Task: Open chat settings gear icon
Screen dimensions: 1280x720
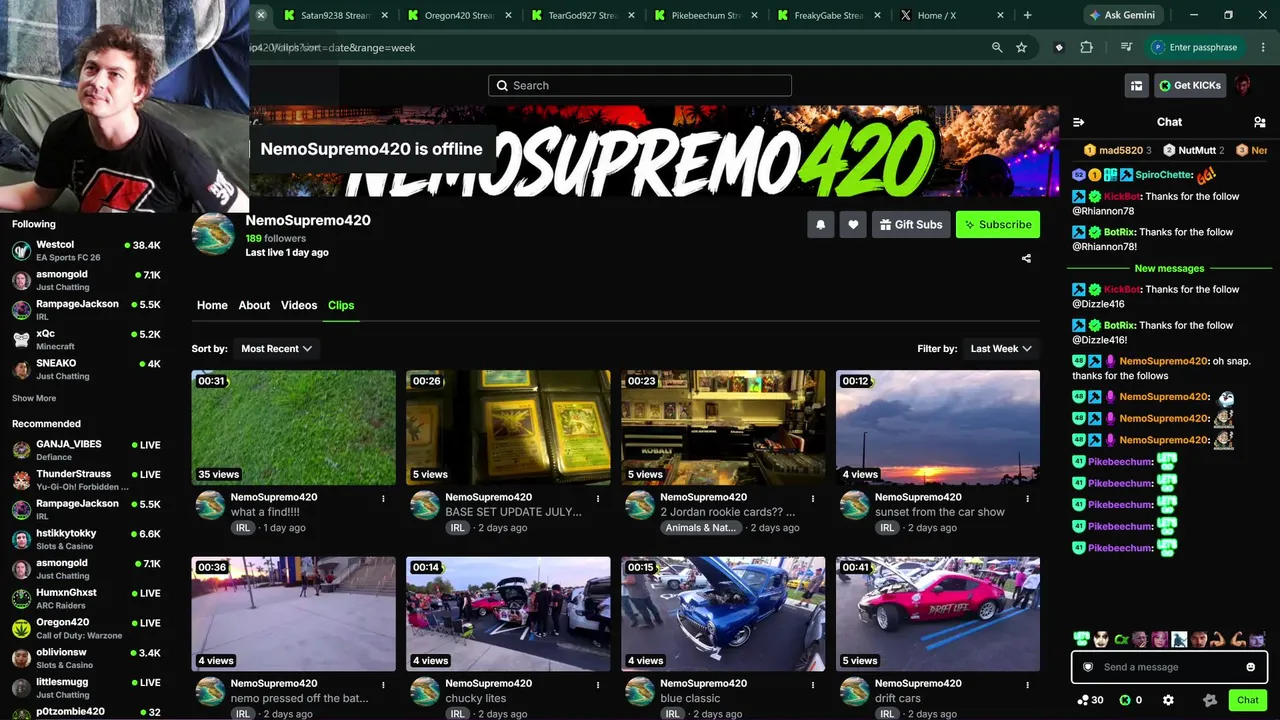Action: point(1168,700)
